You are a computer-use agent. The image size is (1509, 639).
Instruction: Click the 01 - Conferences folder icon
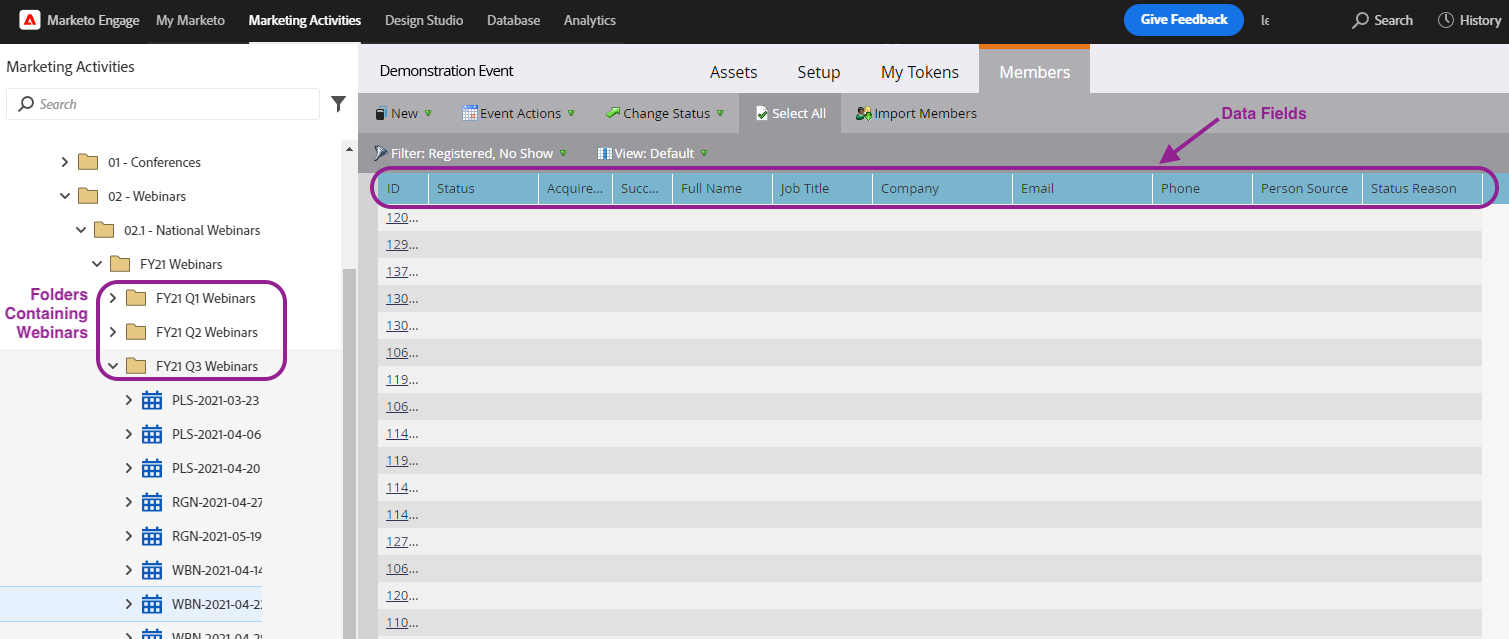[88, 162]
